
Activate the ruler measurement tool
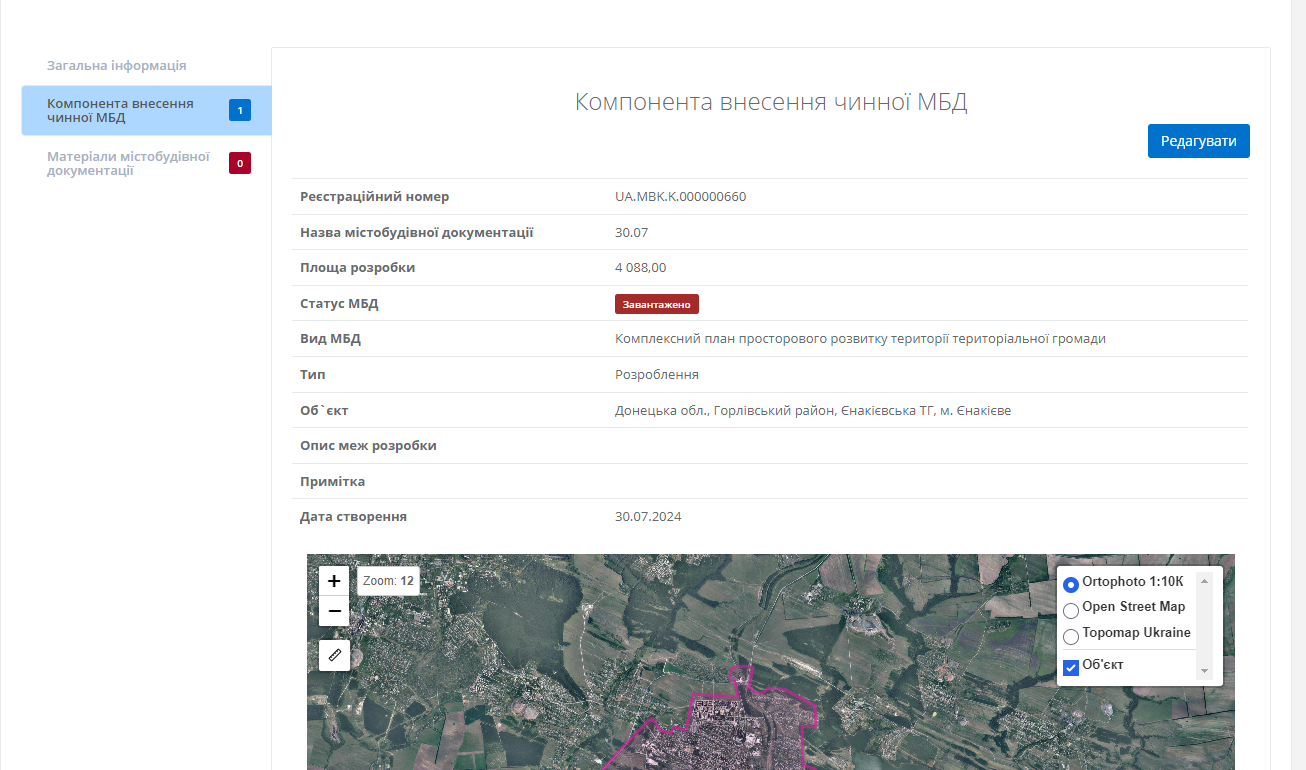point(335,655)
